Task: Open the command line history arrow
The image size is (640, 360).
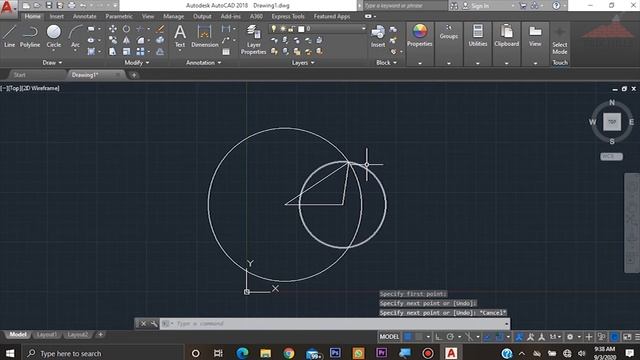Action: coord(507,324)
